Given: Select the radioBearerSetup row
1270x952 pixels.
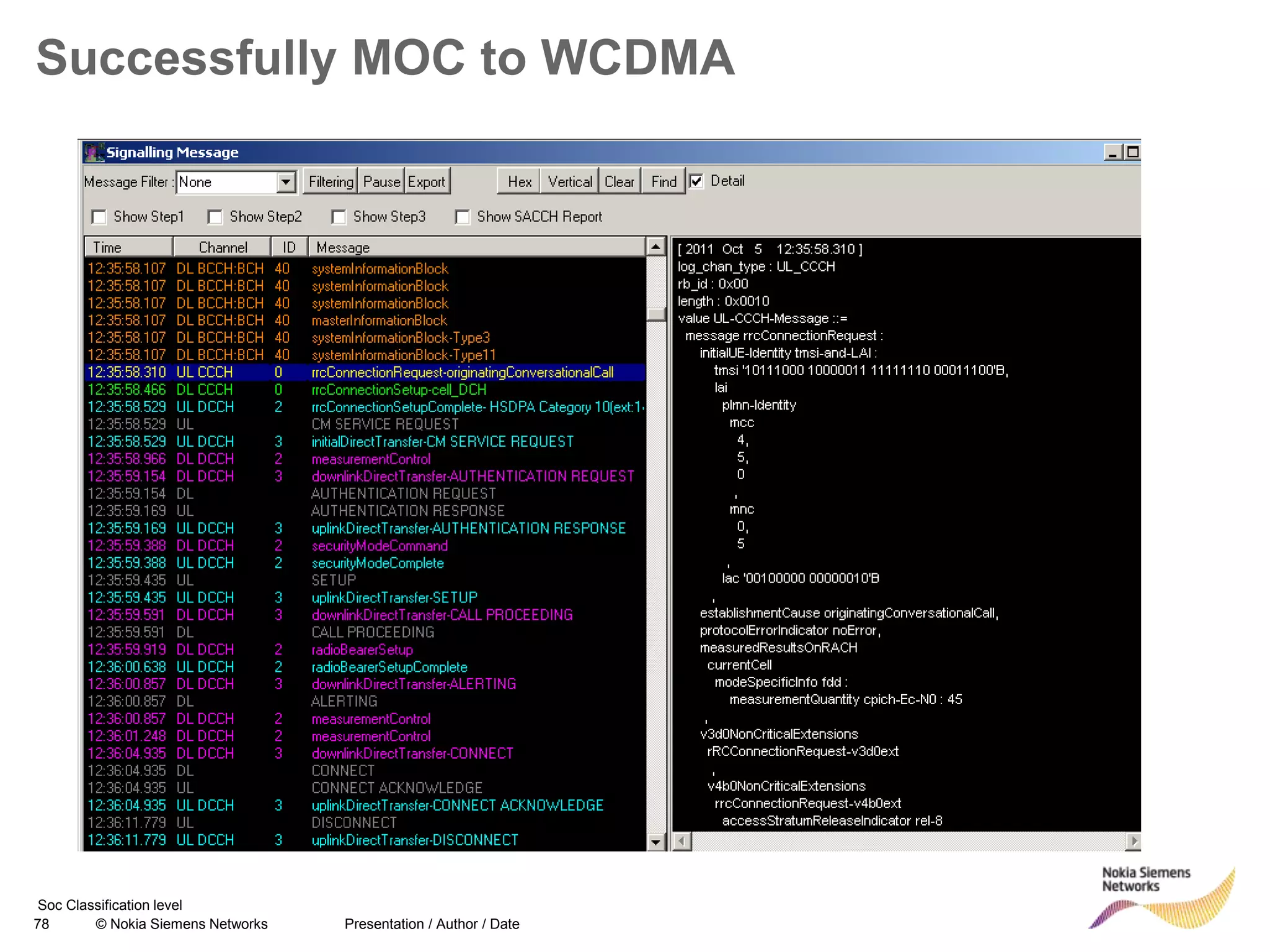Looking at the screenshot, I should [365, 650].
